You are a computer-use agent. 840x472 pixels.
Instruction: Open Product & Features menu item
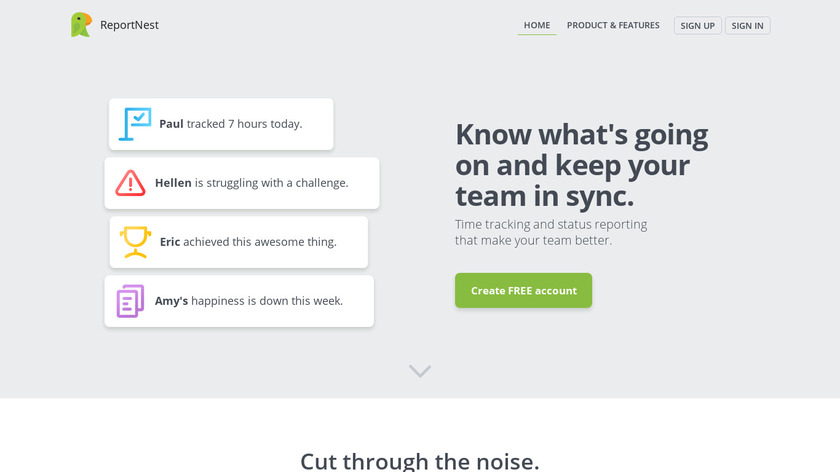pyautogui.click(x=613, y=26)
